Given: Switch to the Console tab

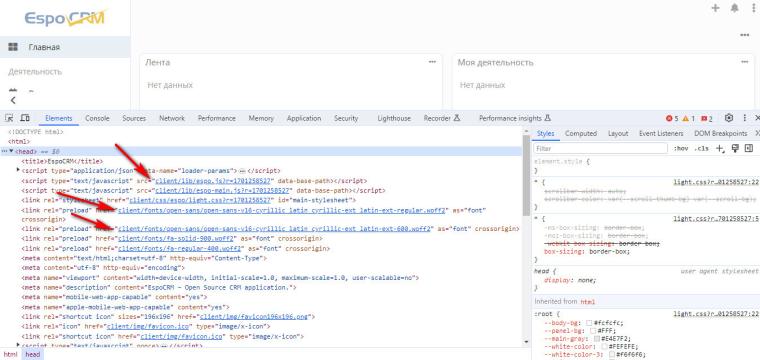Looking at the screenshot, I should (97, 118).
